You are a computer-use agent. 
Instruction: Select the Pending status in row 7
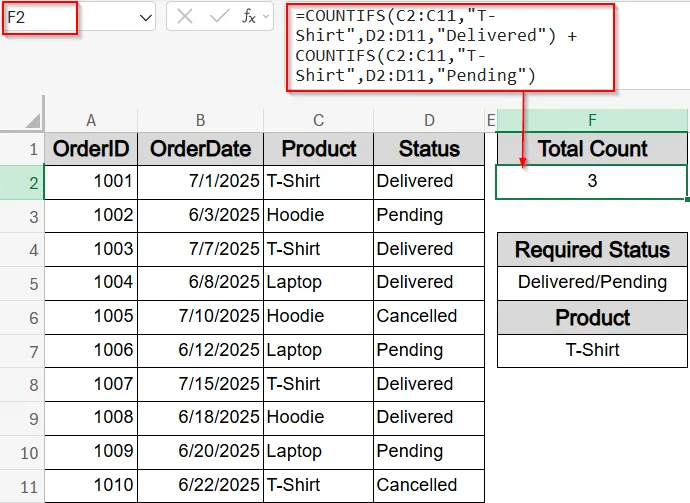tap(429, 351)
